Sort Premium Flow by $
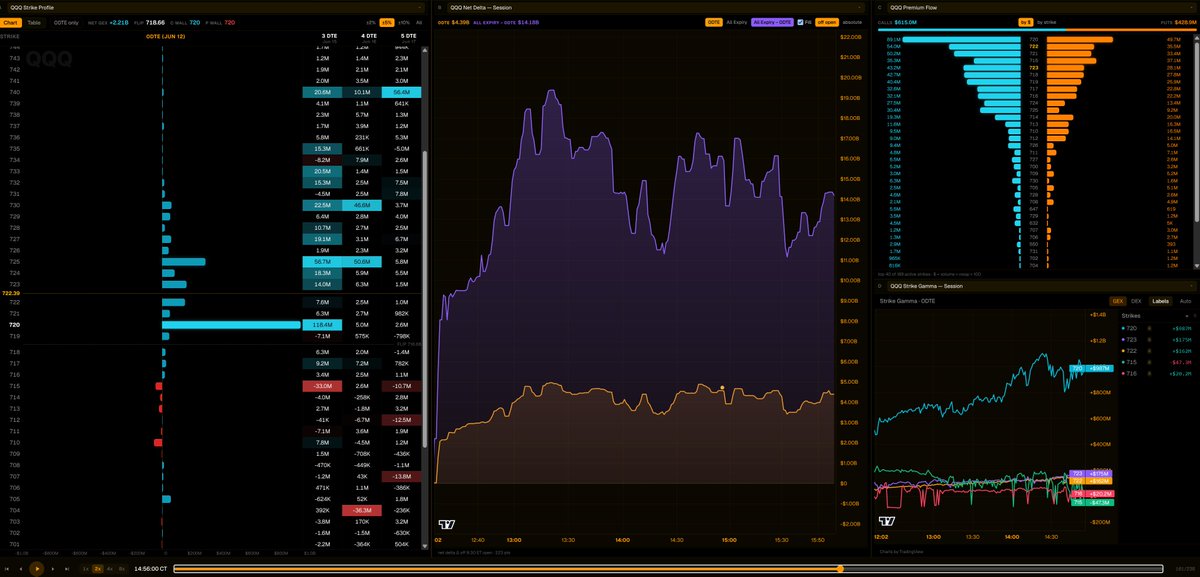Screen dimensions: 1200x577 pyautogui.click(x=1026, y=22)
